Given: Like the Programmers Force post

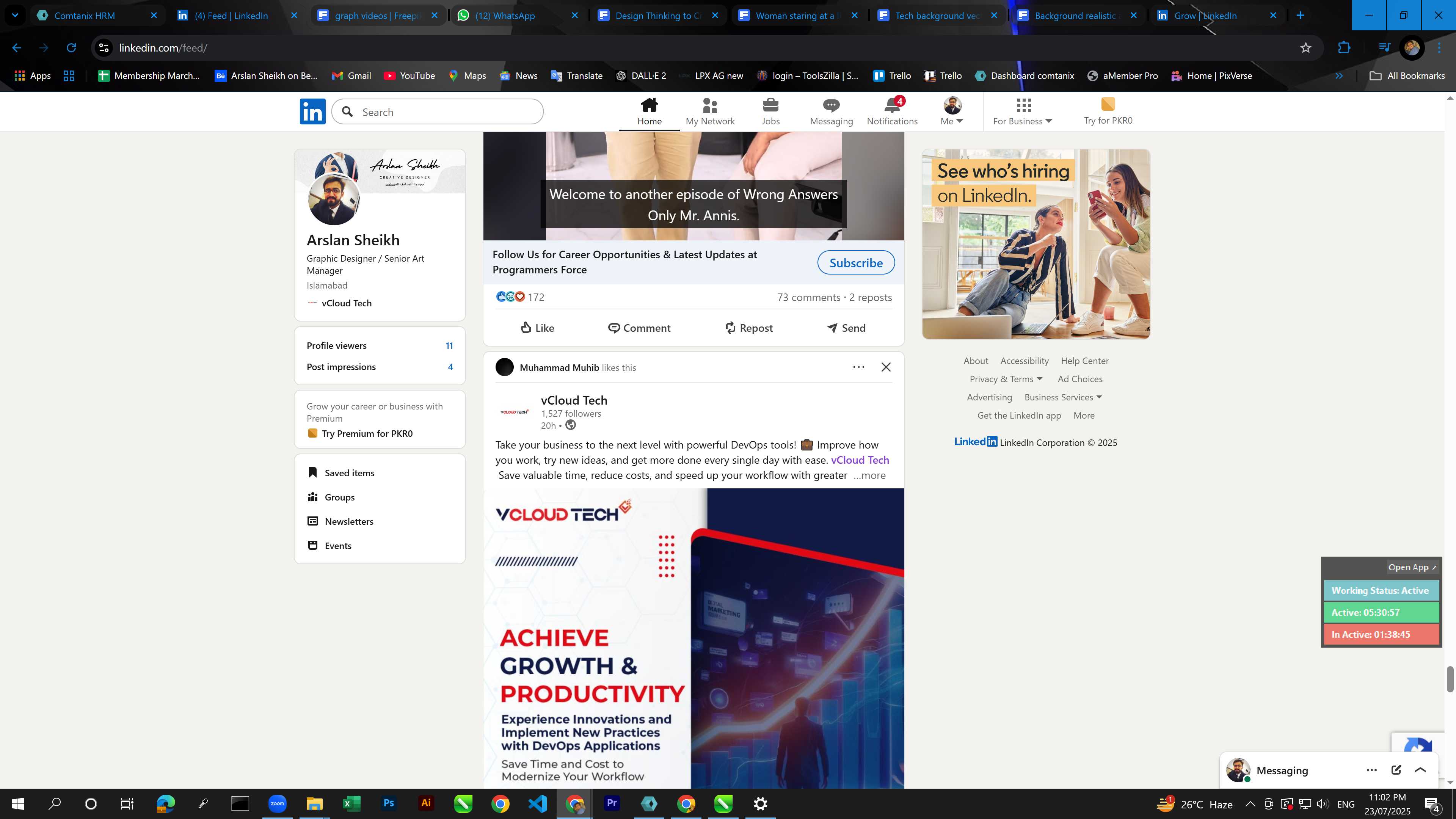Looking at the screenshot, I should [x=537, y=328].
